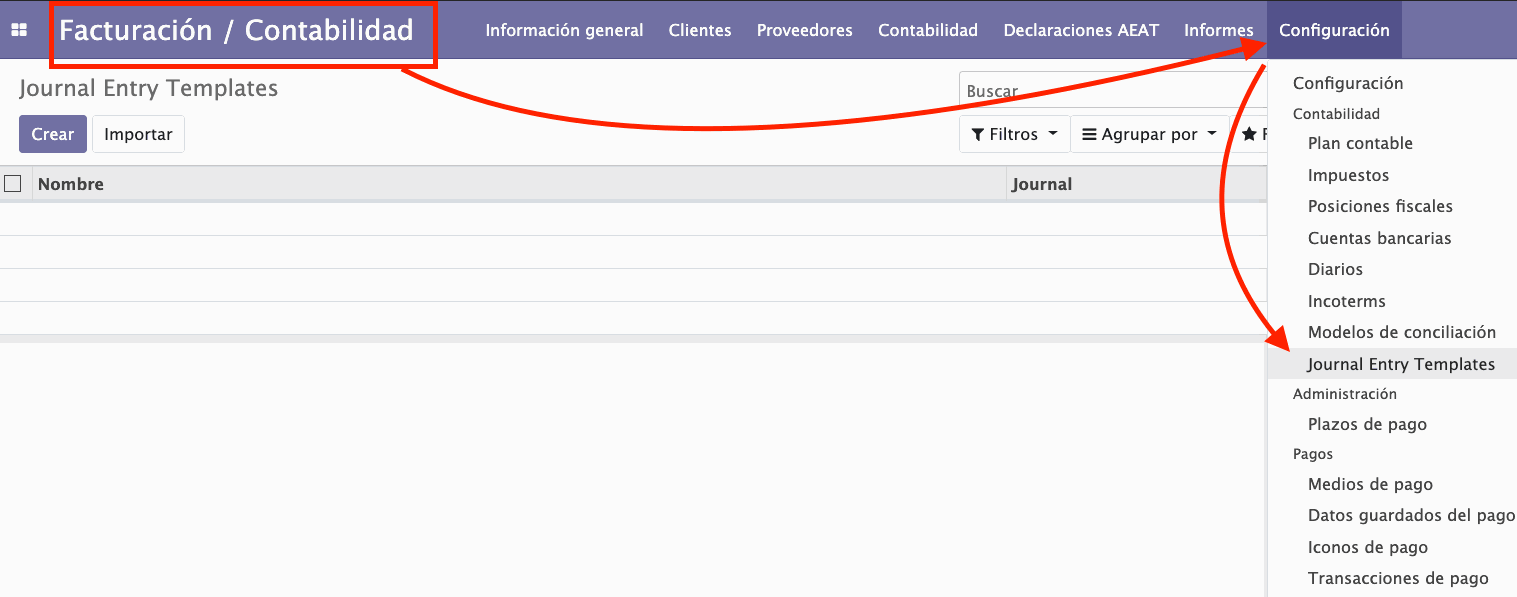Open Posiciones fiscales menu entry
Viewport: 1517px width, 597px height.
pos(1380,206)
